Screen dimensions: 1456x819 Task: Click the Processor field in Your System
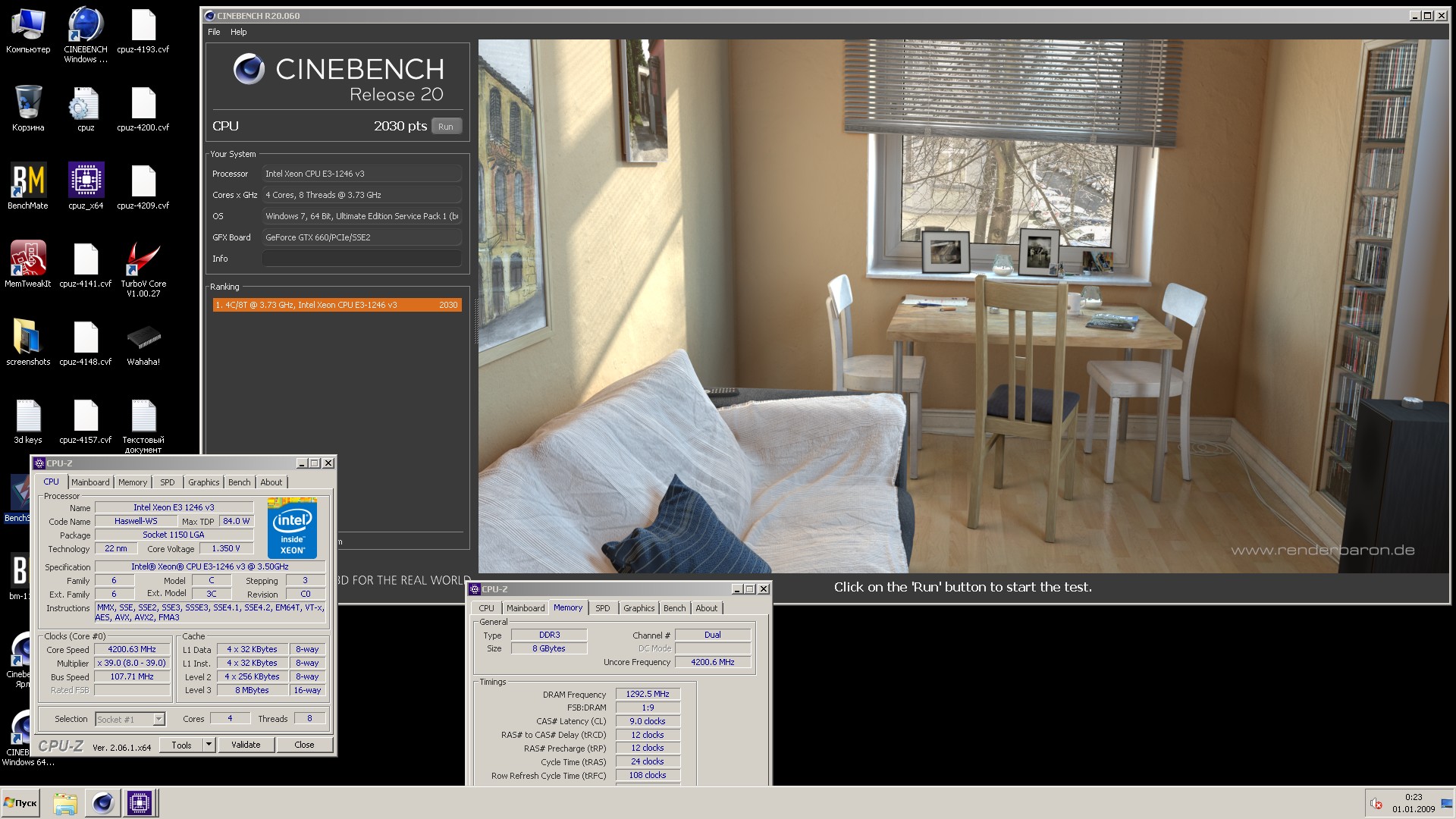pyautogui.click(x=362, y=174)
